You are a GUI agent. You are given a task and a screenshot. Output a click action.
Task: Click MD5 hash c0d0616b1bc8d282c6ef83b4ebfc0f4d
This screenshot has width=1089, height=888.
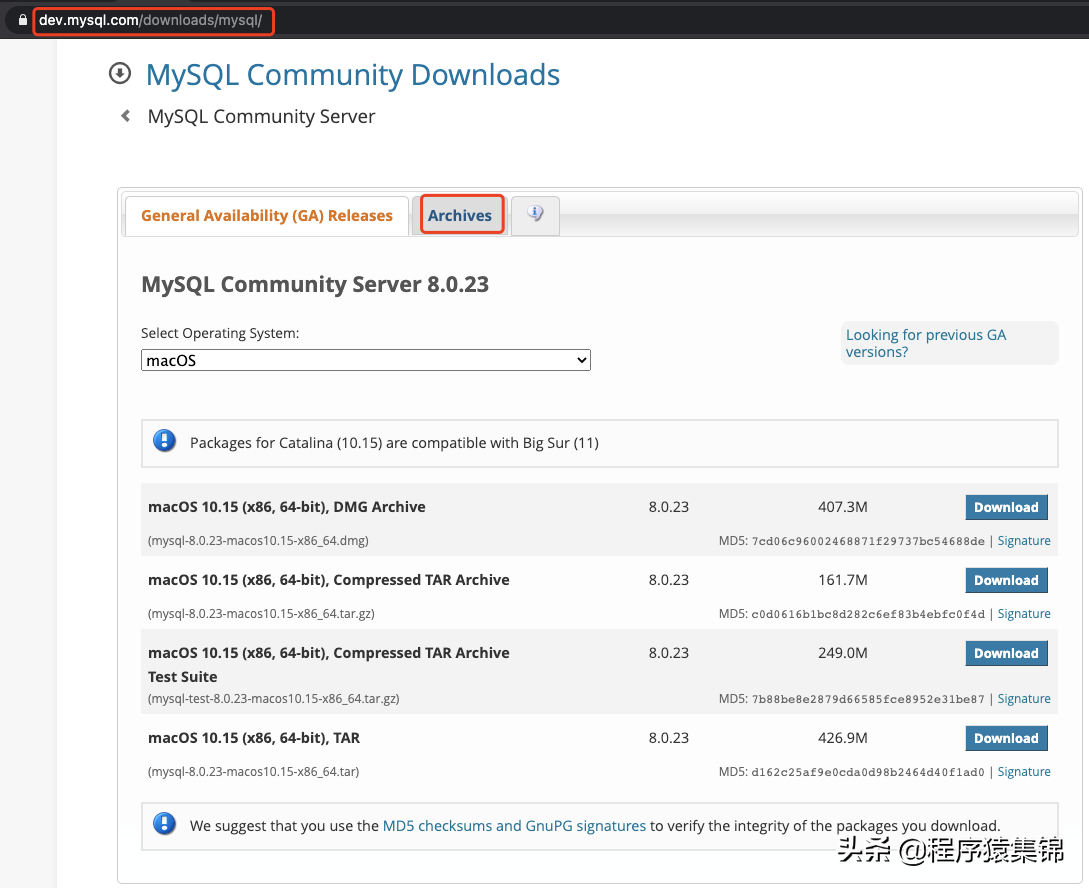click(x=868, y=614)
